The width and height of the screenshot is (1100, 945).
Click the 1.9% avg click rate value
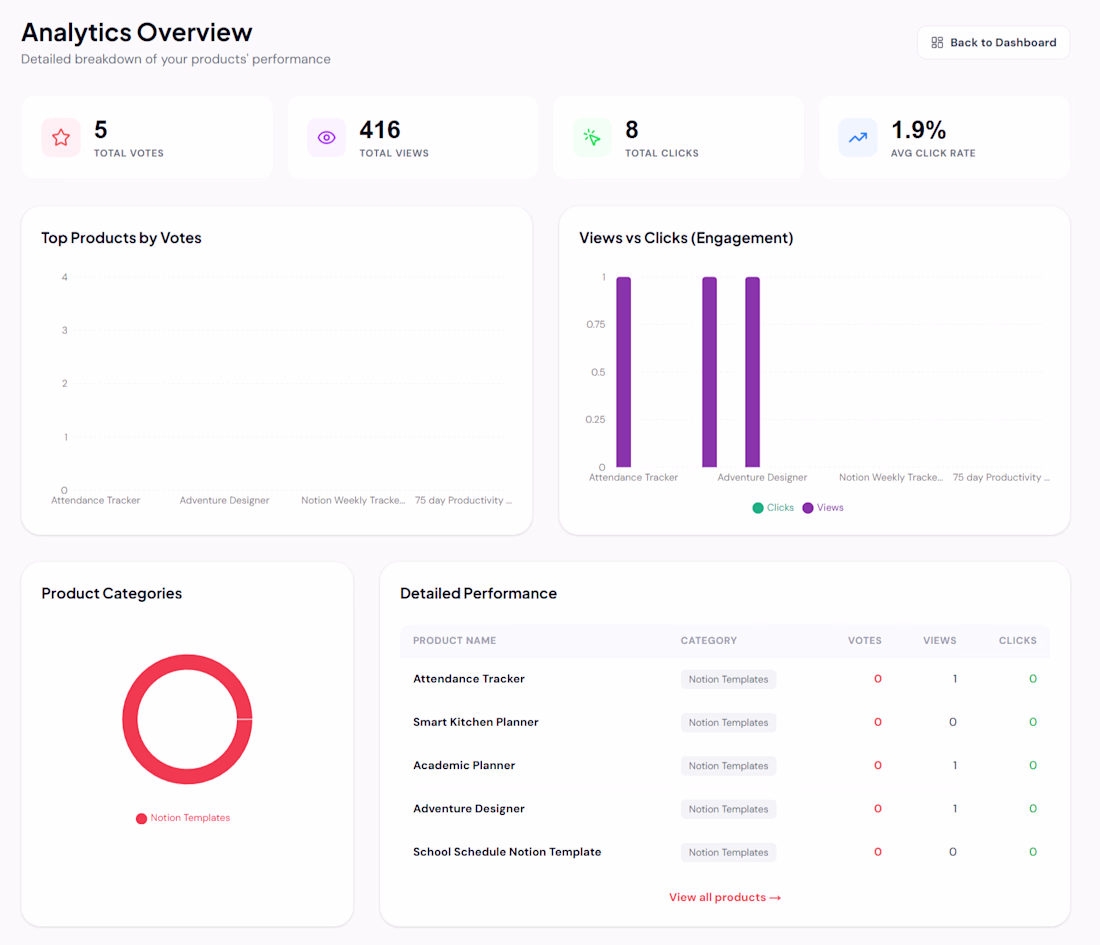tap(918, 130)
